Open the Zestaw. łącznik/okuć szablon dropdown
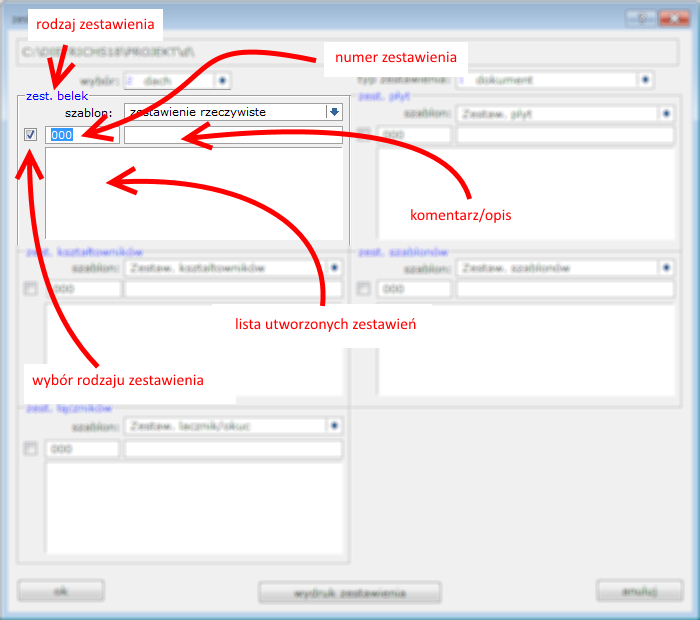Screen dimensions: 700x620 pos(334,426)
